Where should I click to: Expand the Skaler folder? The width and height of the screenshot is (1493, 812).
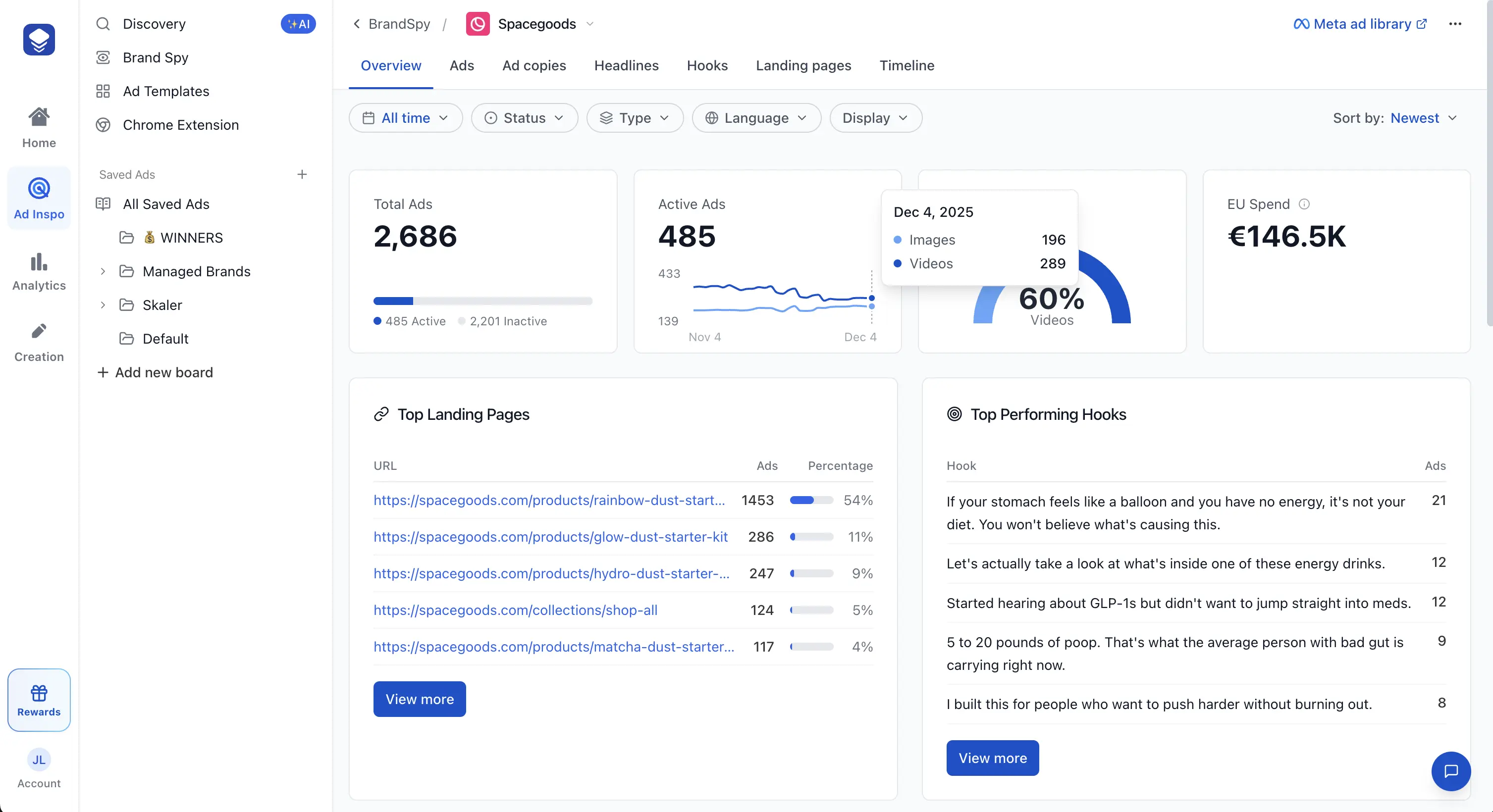point(103,304)
